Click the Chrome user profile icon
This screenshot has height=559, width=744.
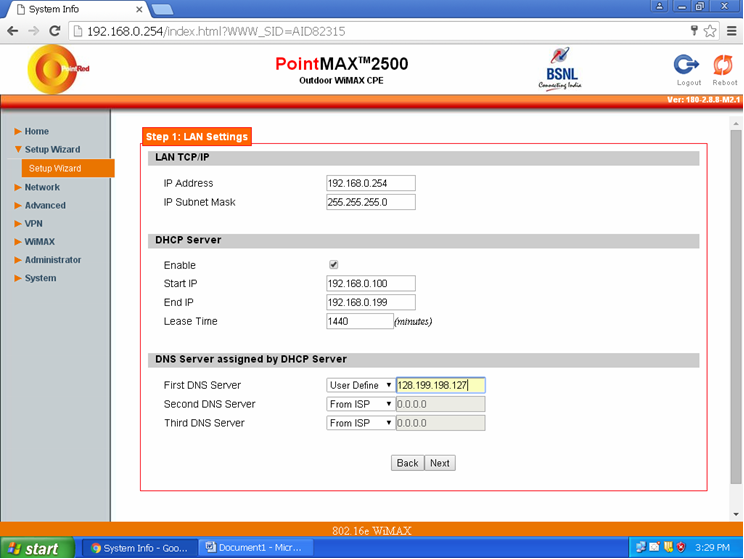click(x=659, y=6)
